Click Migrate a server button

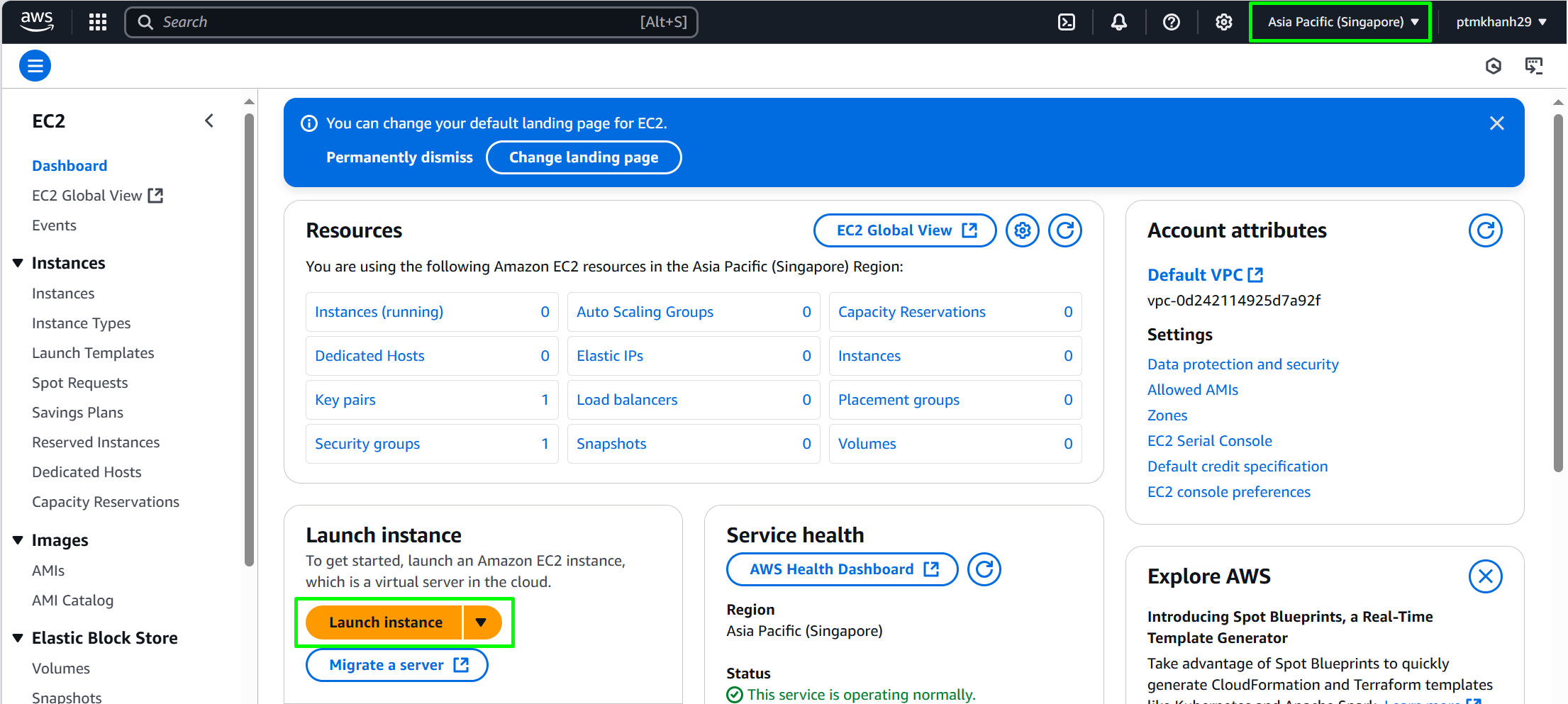click(397, 665)
